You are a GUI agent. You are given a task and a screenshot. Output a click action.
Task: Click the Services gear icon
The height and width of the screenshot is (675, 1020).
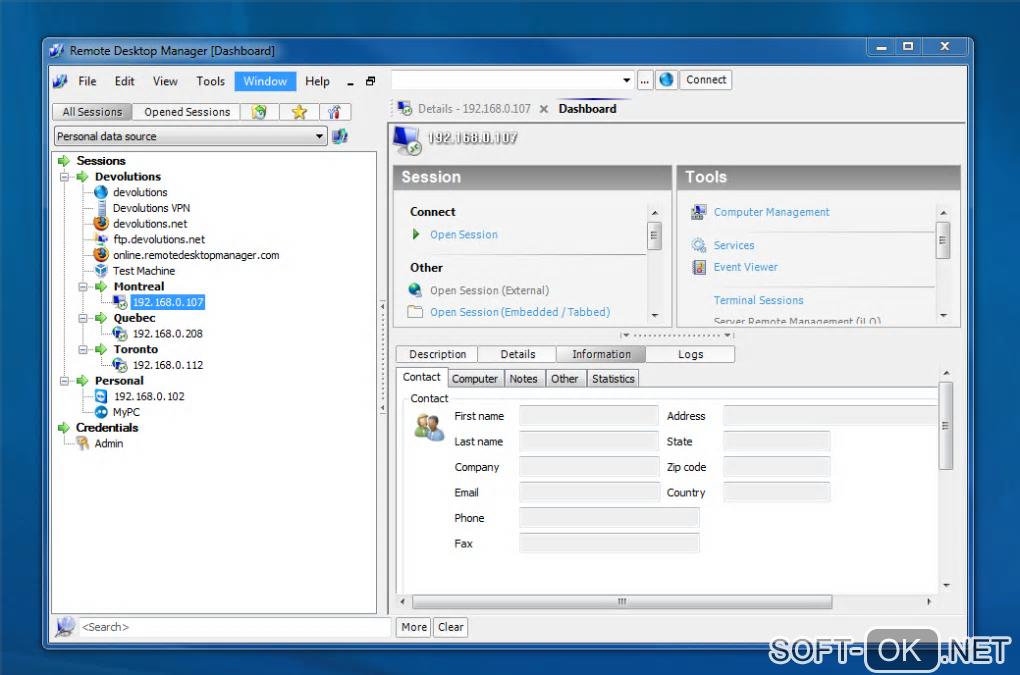pyautogui.click(x=699, y=245)
